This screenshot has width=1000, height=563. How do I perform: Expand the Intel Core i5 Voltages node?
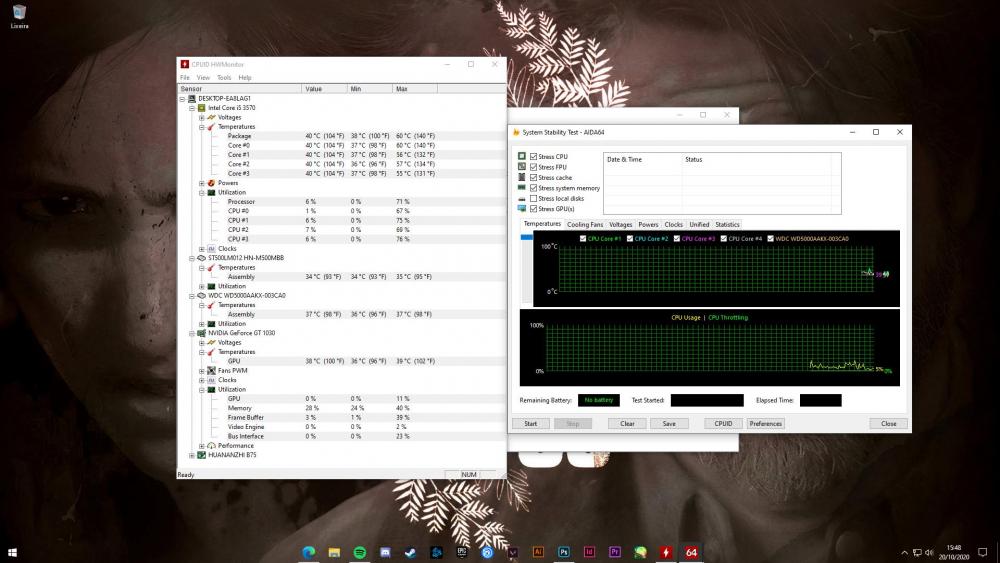point(201,117)
